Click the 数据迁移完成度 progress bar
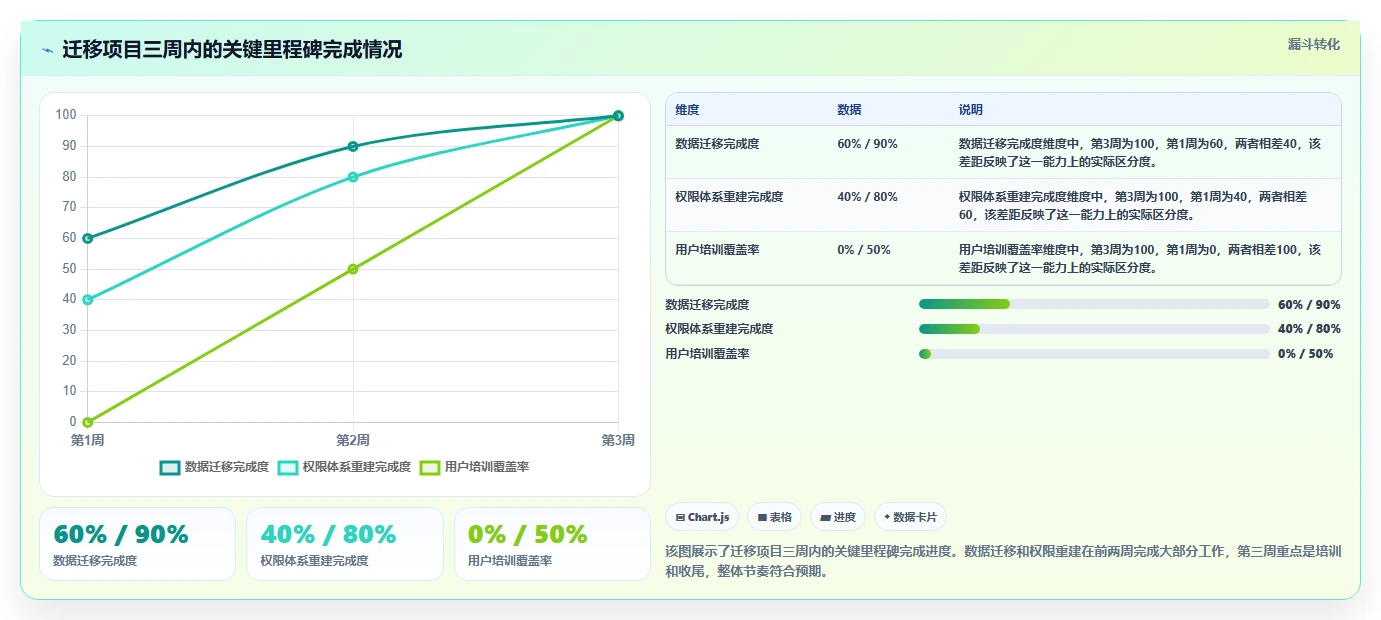This screenshot has height=620, width=1381. (1094, 304)
